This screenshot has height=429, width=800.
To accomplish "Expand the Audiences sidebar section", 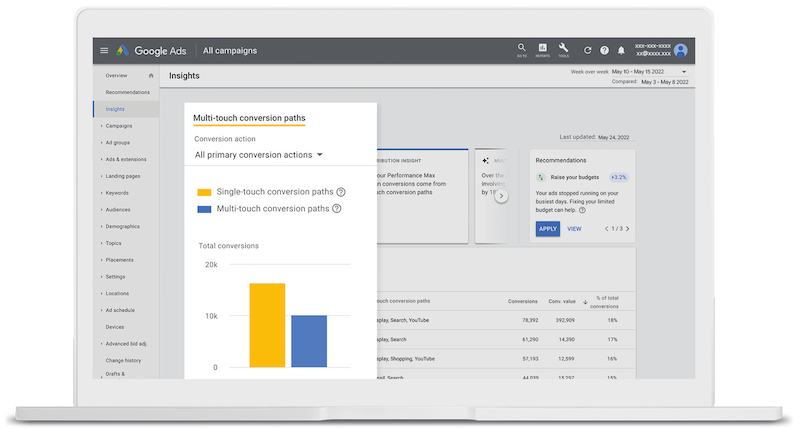I will coord(118,210).
